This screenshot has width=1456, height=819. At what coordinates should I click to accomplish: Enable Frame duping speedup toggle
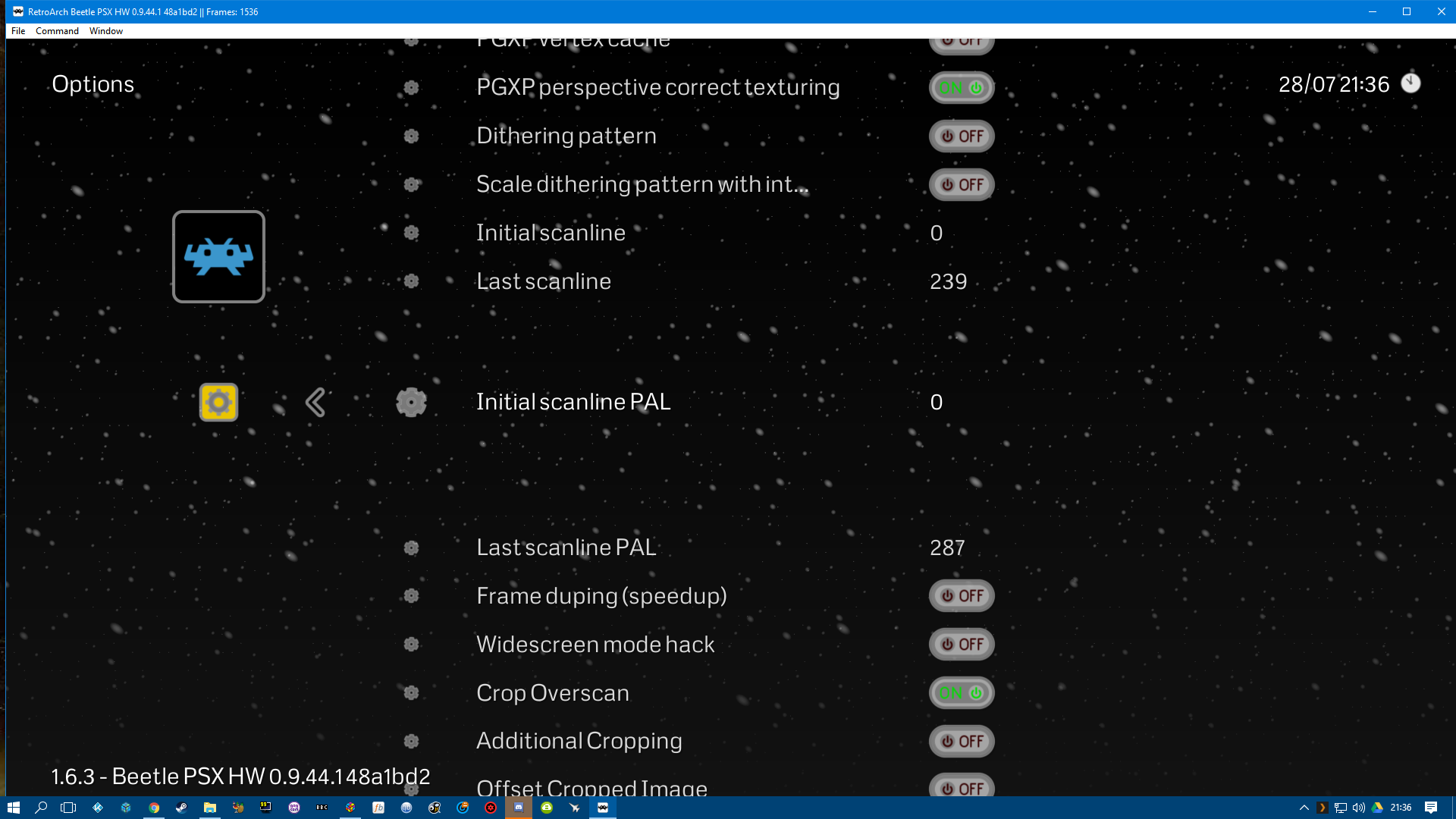coord(962,596)
